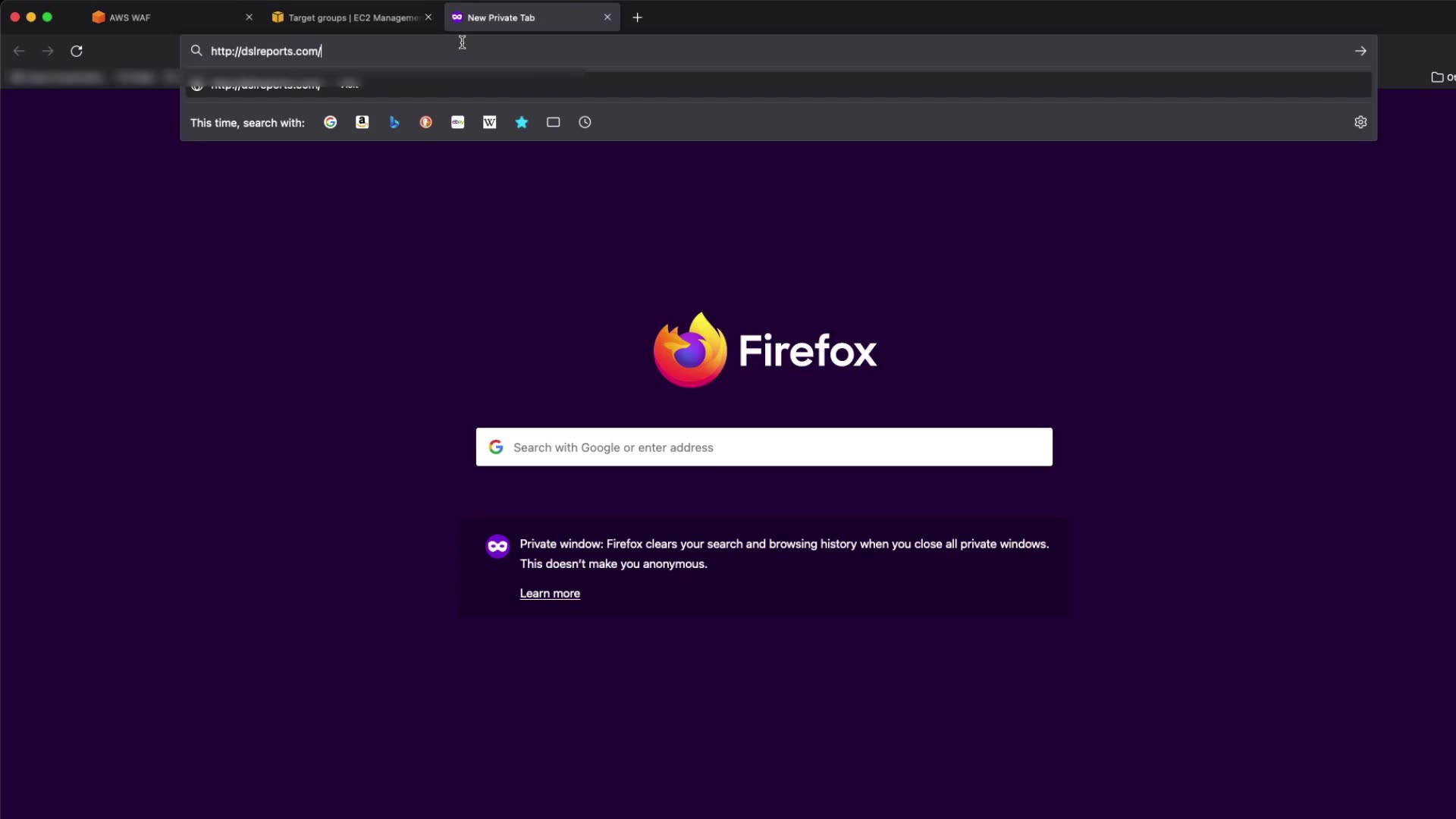This screenshot has width=1456, height=819.
Task: Open search settings gear icon
Action: (1360, 122)
